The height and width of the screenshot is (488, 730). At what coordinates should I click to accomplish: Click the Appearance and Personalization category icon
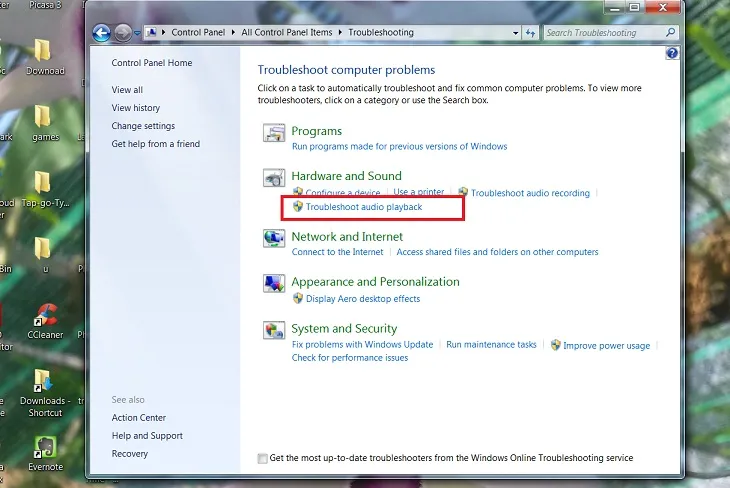(274, 284)
